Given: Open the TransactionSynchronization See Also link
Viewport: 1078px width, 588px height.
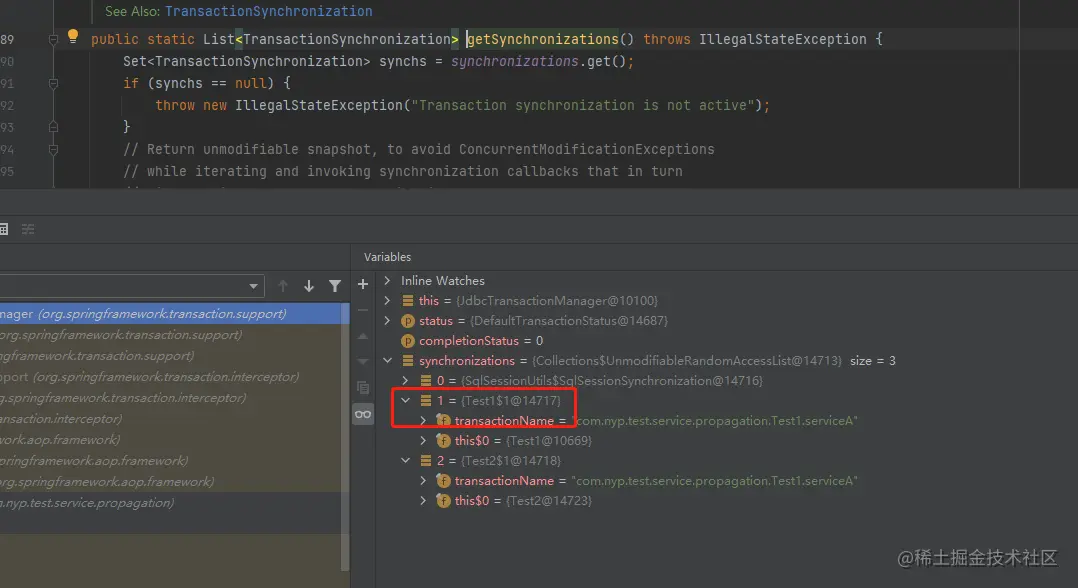Looking at the screenshot, I should (268, 11).
